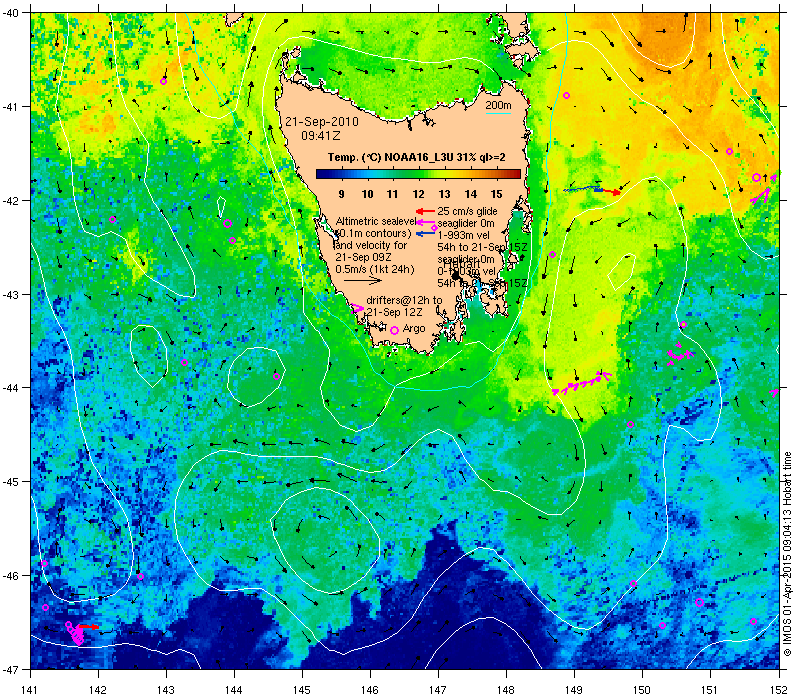Screen dimensions: 800x700
Task: Click longitude axis label '146'
Action: point(370,690)
